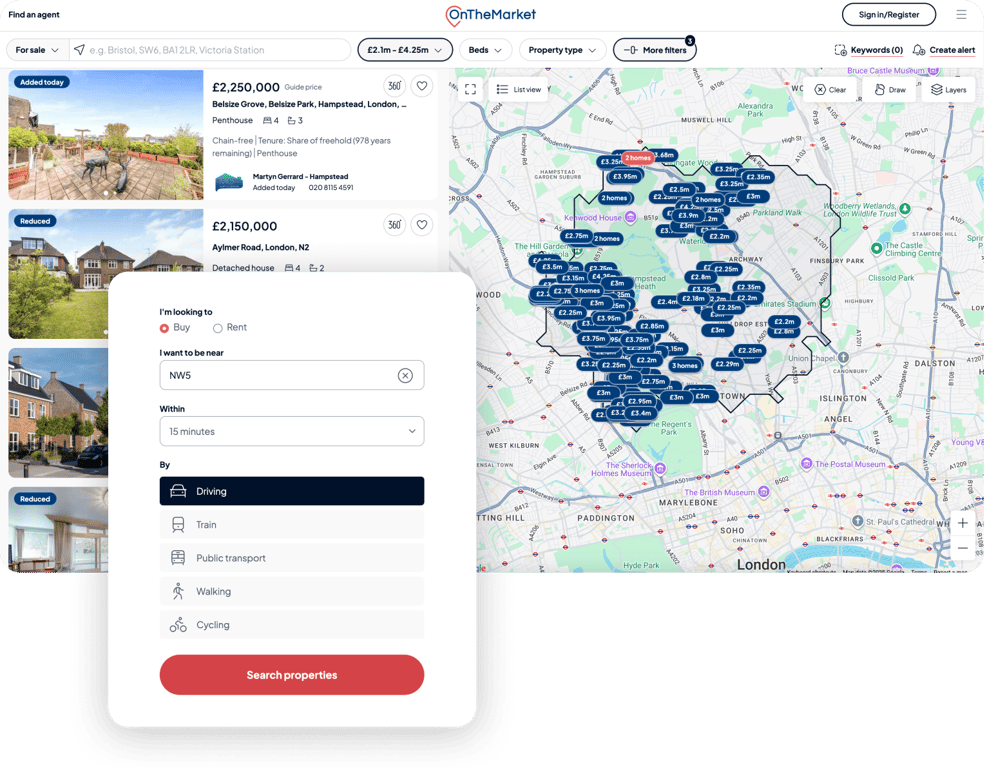
Task: Choose Walking as travel mode
Action: point(292,591)
